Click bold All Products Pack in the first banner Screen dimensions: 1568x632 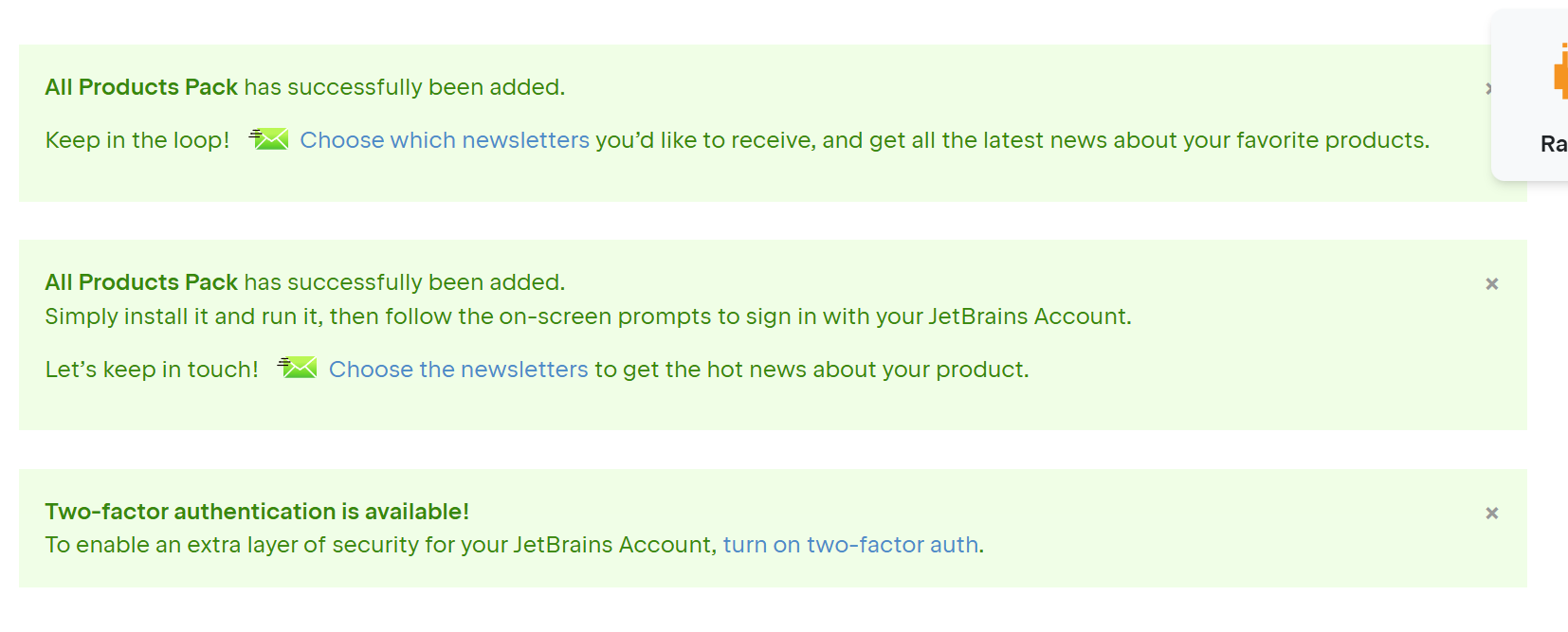(x=141, y=87)
